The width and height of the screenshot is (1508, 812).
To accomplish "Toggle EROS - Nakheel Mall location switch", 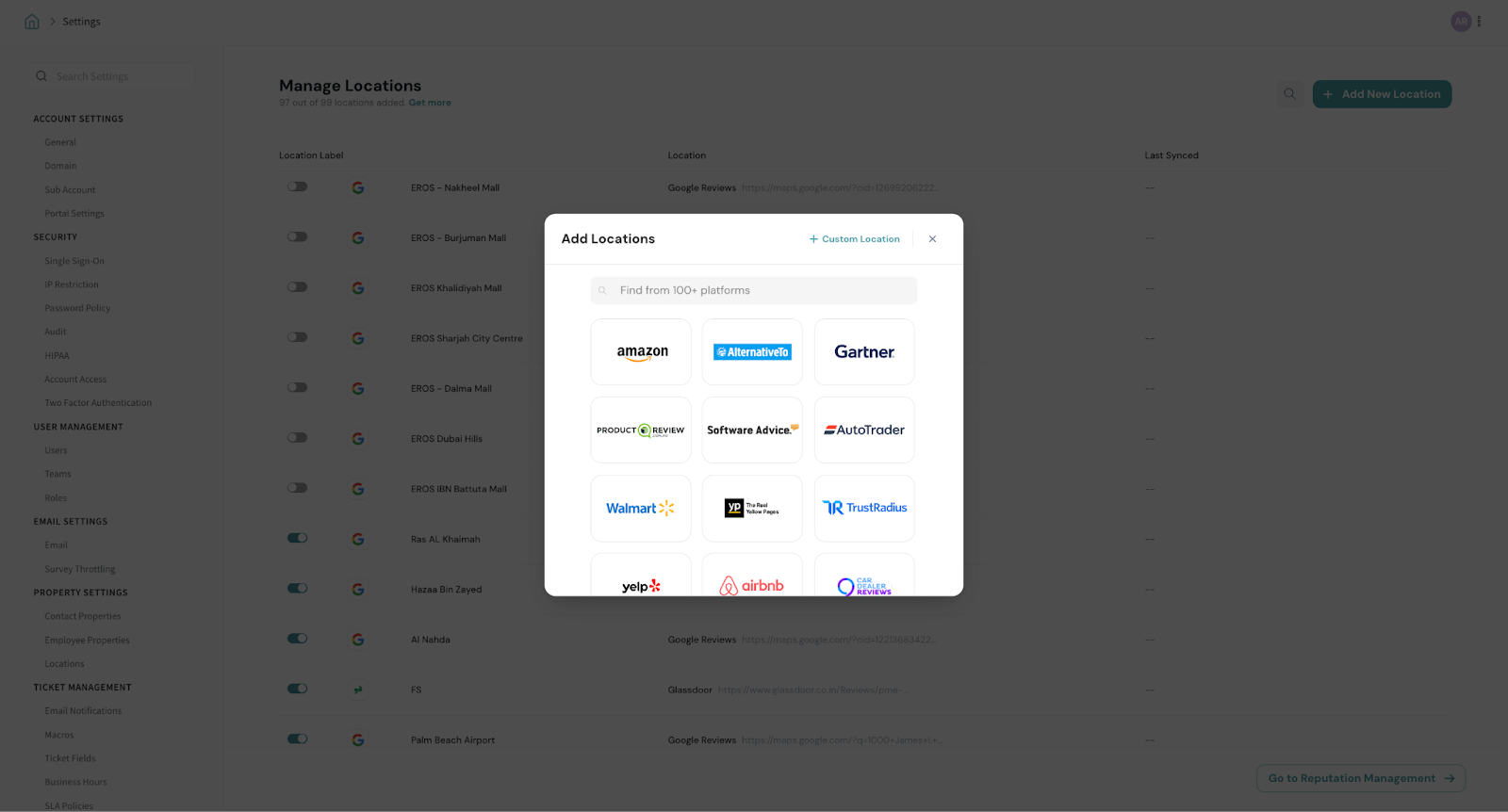I will [x=298, y=187].
